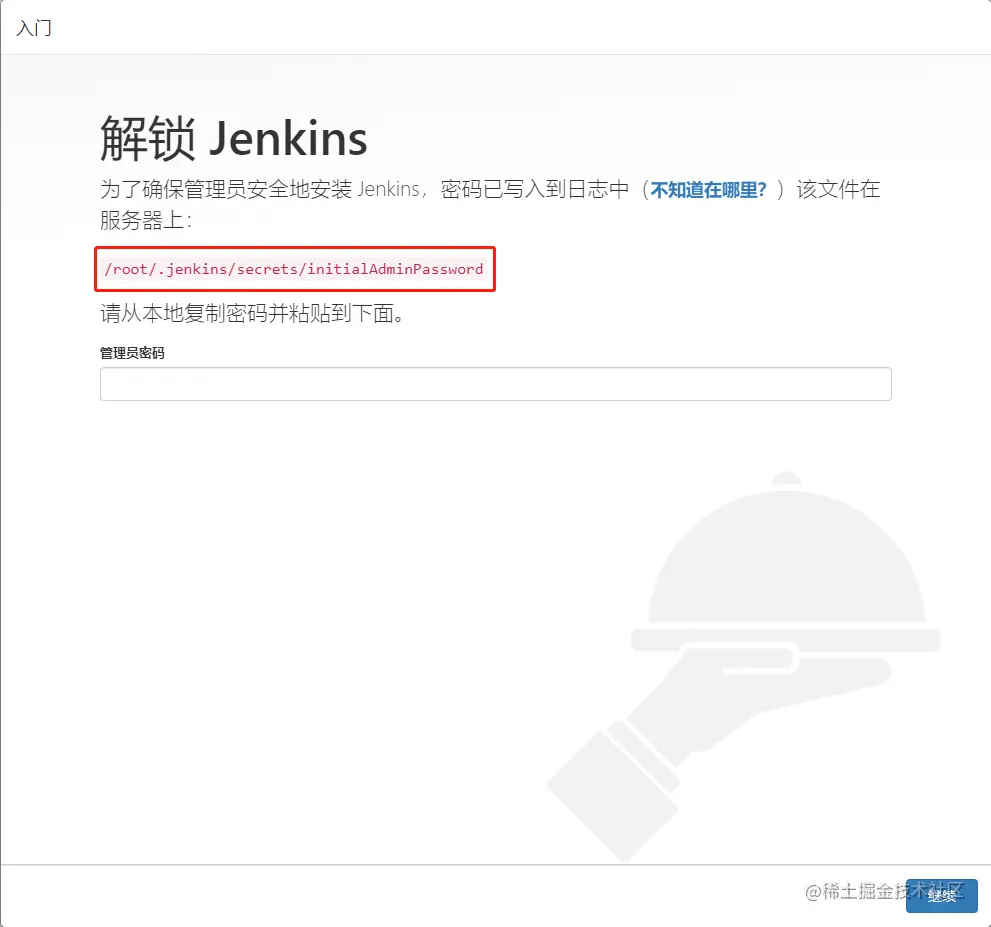Click the administrator password input field
This screenshot has height=927, width=991.
point(496,384)
